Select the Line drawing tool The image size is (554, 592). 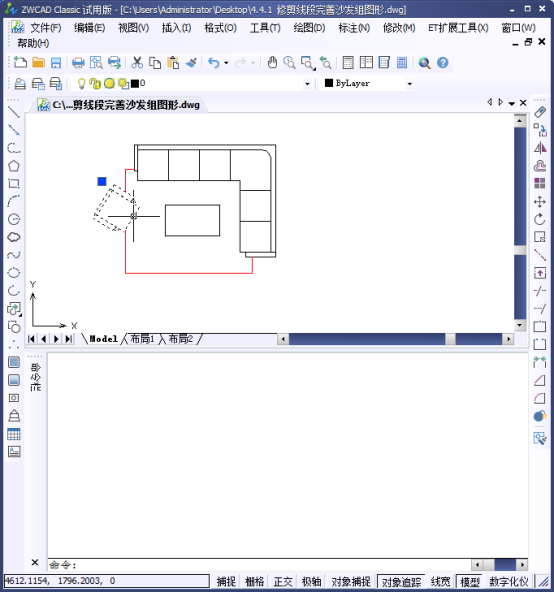coord(14,113)
